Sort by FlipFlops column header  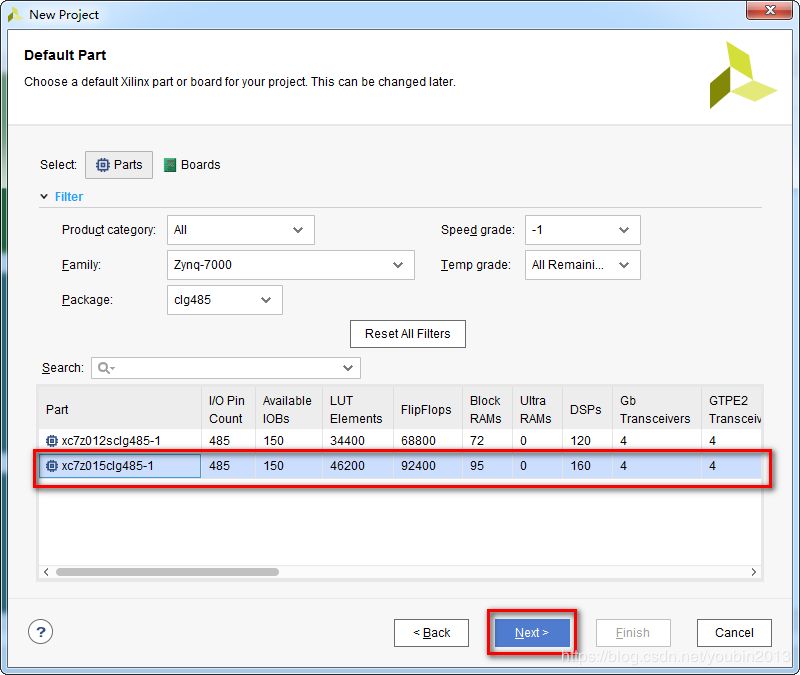coord(428,409)
